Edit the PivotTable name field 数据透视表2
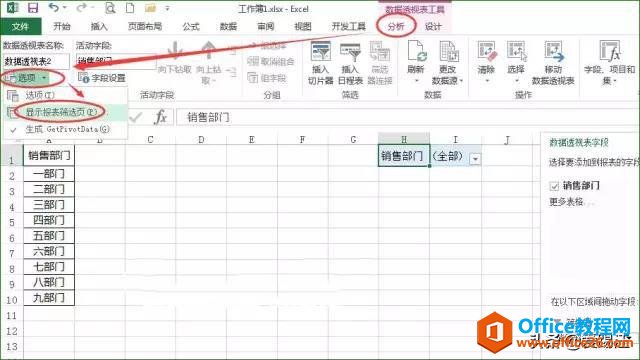The width and height of the screenshot is (640, 360). point(36,62)
